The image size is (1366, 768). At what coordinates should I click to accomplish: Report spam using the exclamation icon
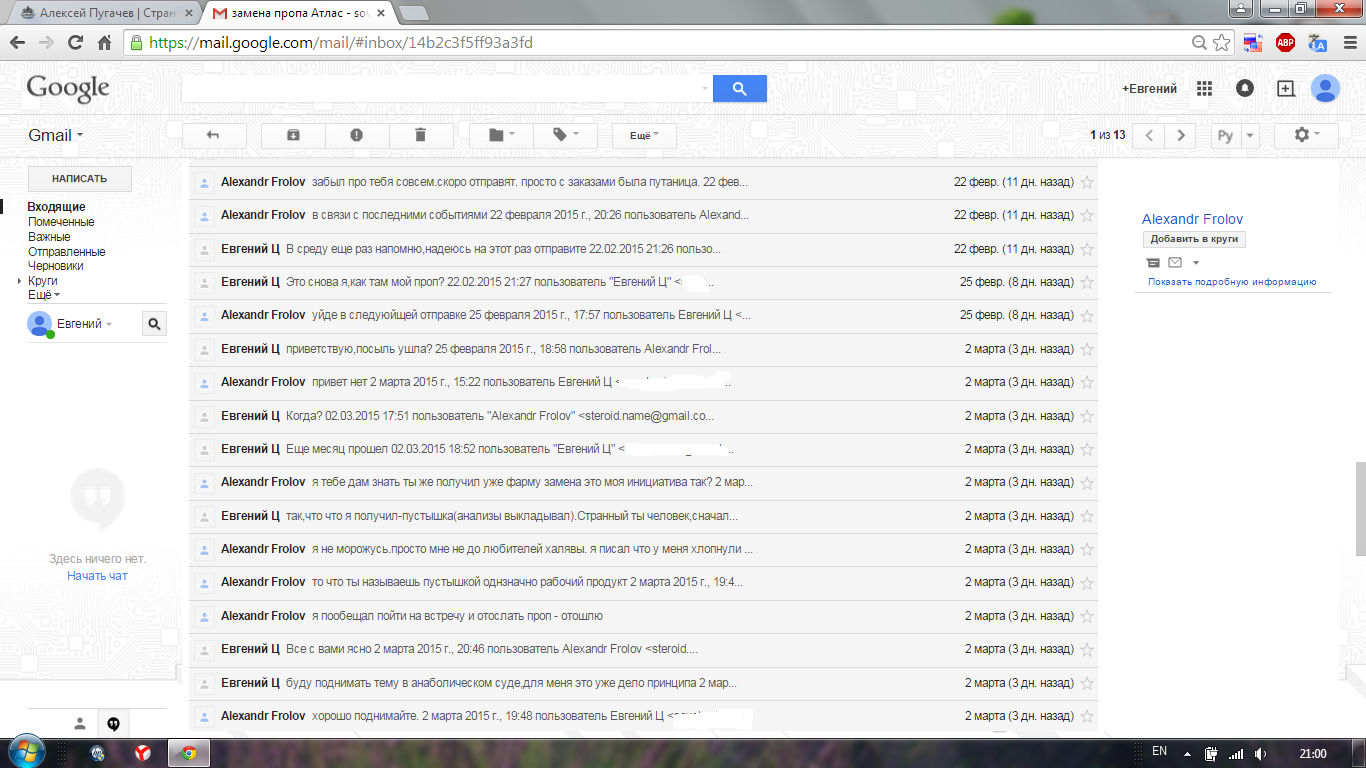356,136
